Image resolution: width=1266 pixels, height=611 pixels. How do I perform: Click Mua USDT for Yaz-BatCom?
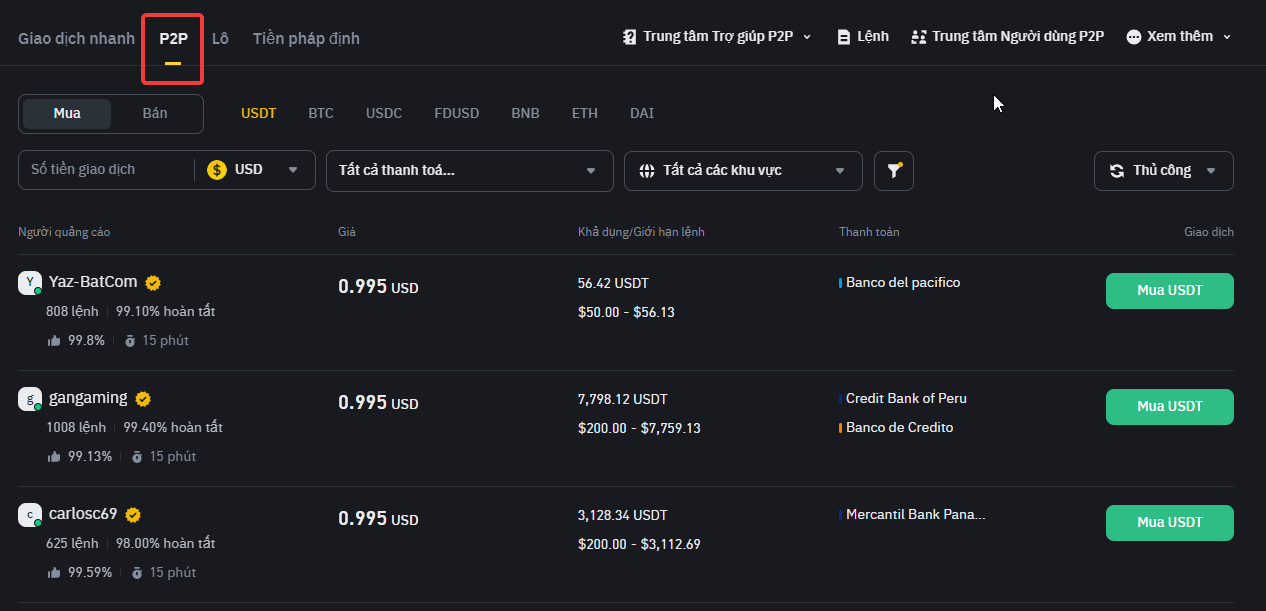[1169, 291]
